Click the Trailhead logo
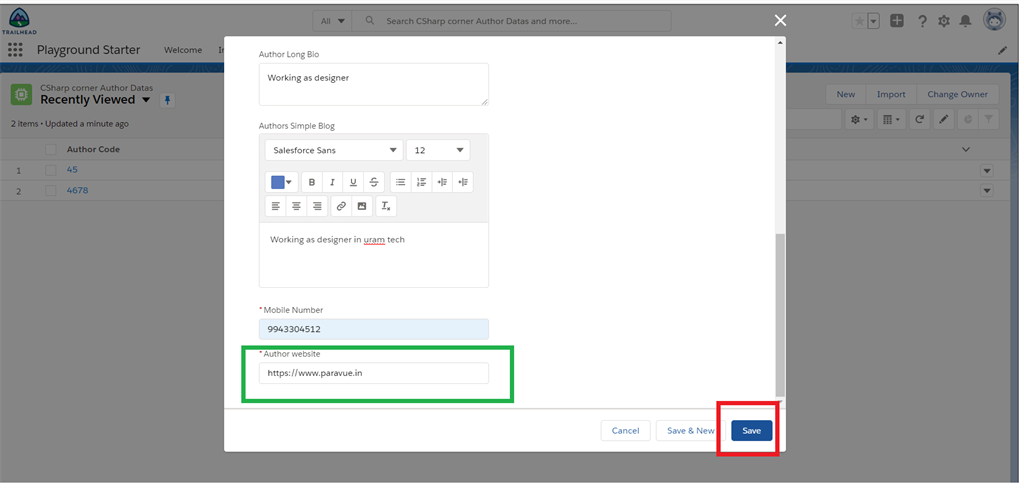 [x=19, y=20]
